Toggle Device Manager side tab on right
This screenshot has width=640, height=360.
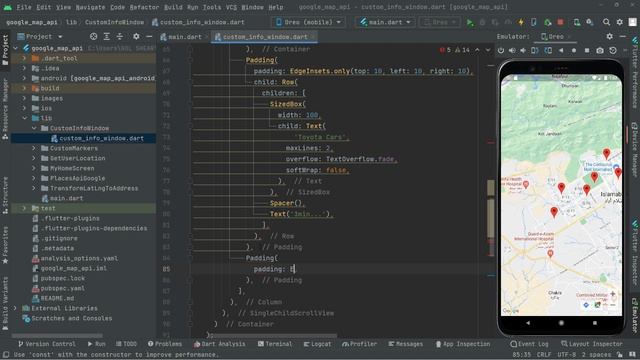click(635, 150)
